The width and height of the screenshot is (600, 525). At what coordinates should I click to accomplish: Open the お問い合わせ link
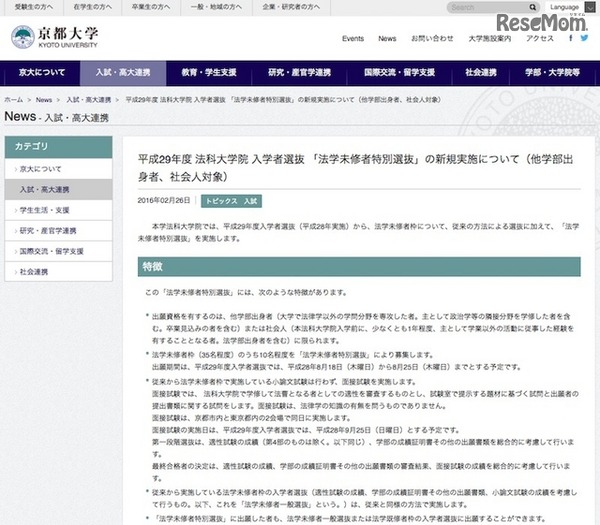(x=432, y=39)
